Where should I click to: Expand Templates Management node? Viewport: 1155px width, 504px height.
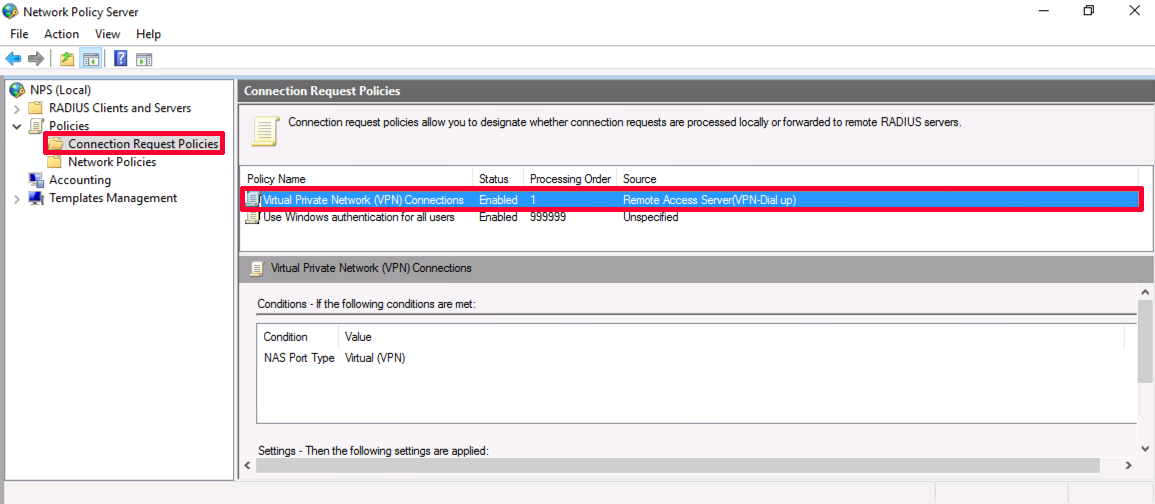17,198
